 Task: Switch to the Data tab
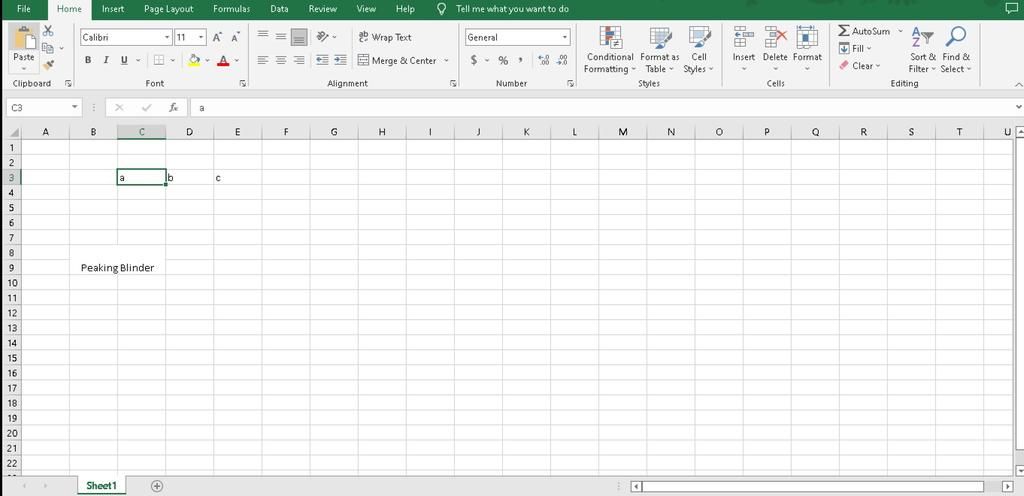point(280,9)
